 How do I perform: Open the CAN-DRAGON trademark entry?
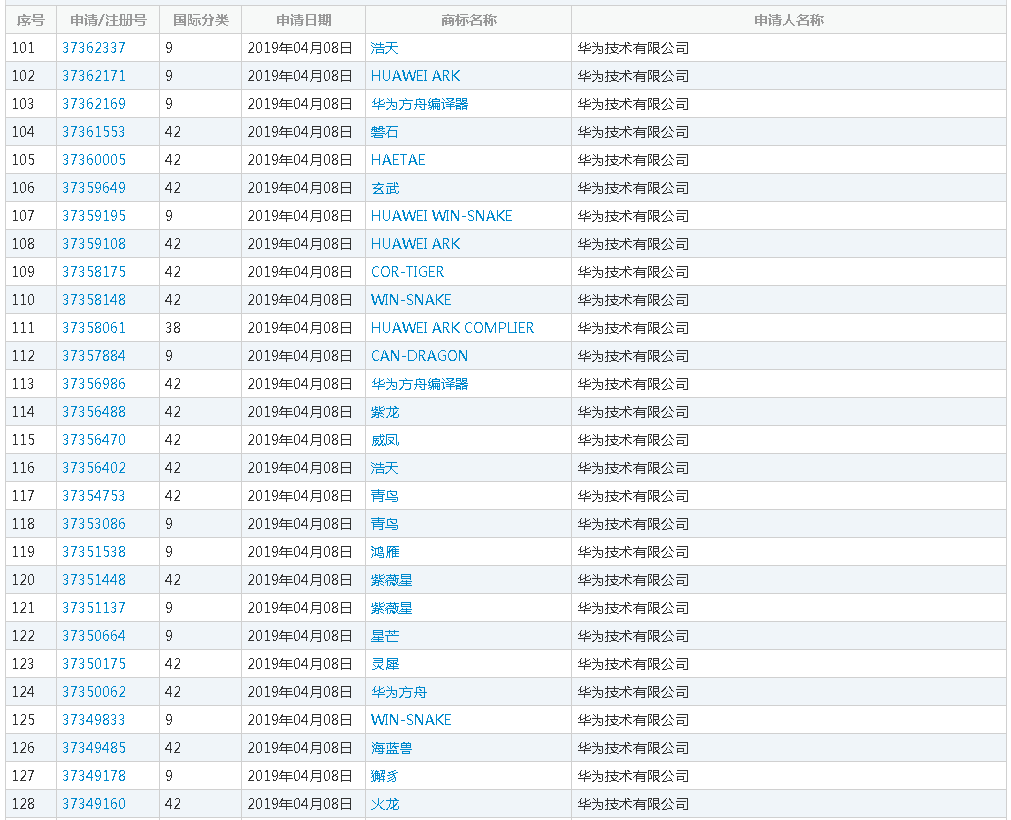click(419, 356)
